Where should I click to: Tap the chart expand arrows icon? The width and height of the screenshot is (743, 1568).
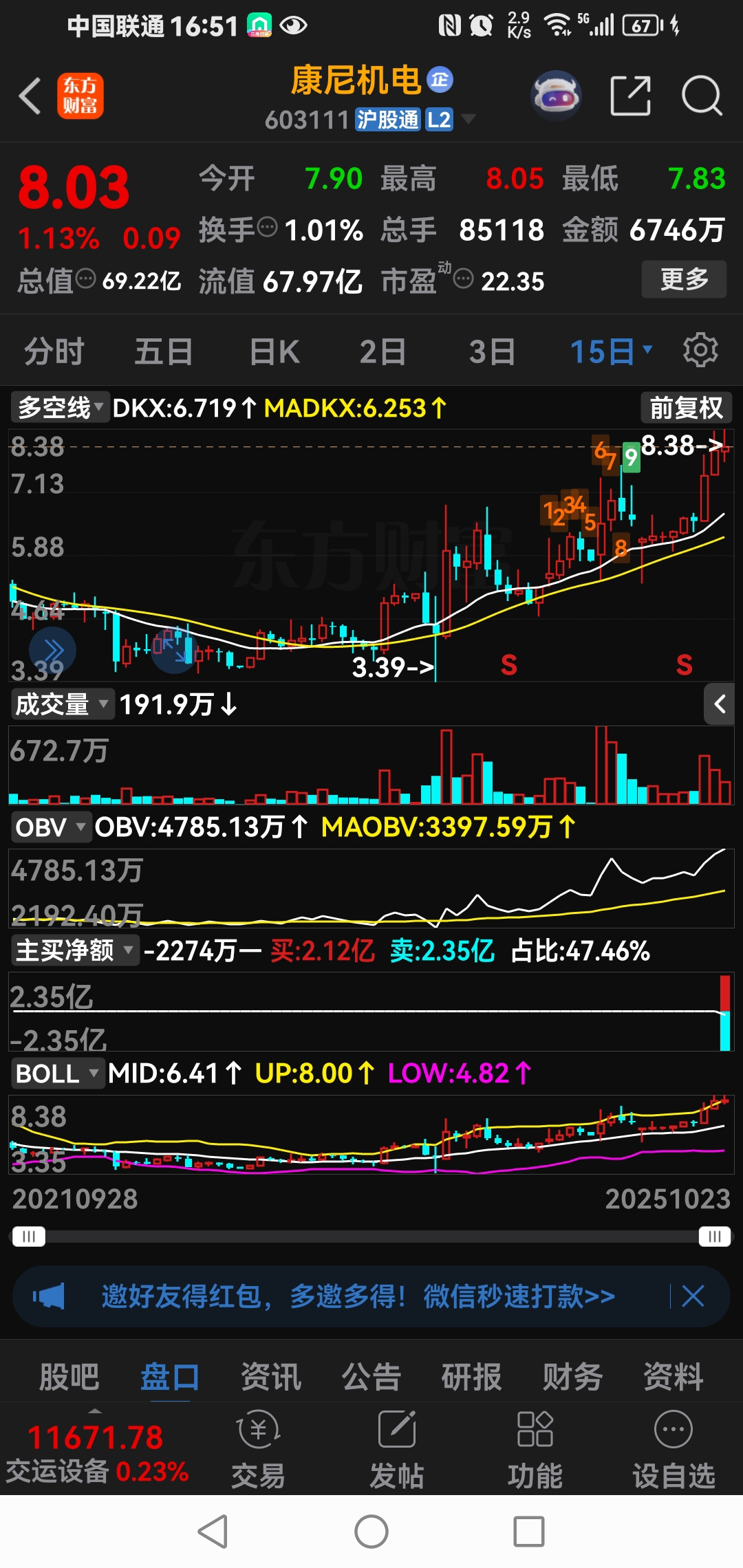175,650
